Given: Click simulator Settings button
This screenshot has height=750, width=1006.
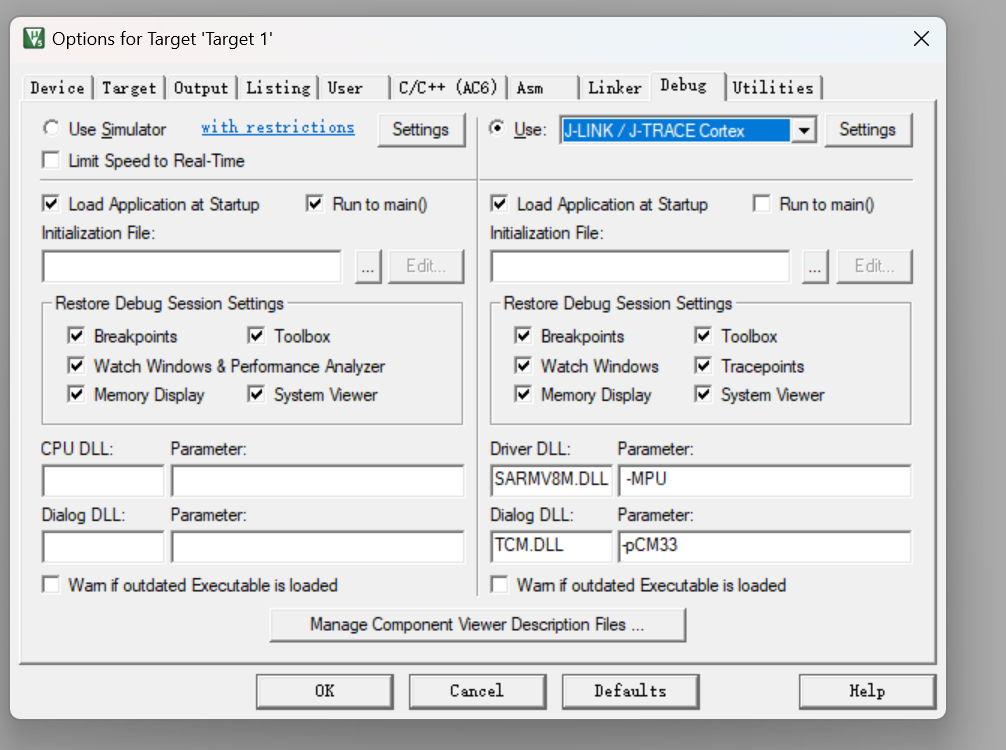Looking at the screenshot, I should click(421, 130).
